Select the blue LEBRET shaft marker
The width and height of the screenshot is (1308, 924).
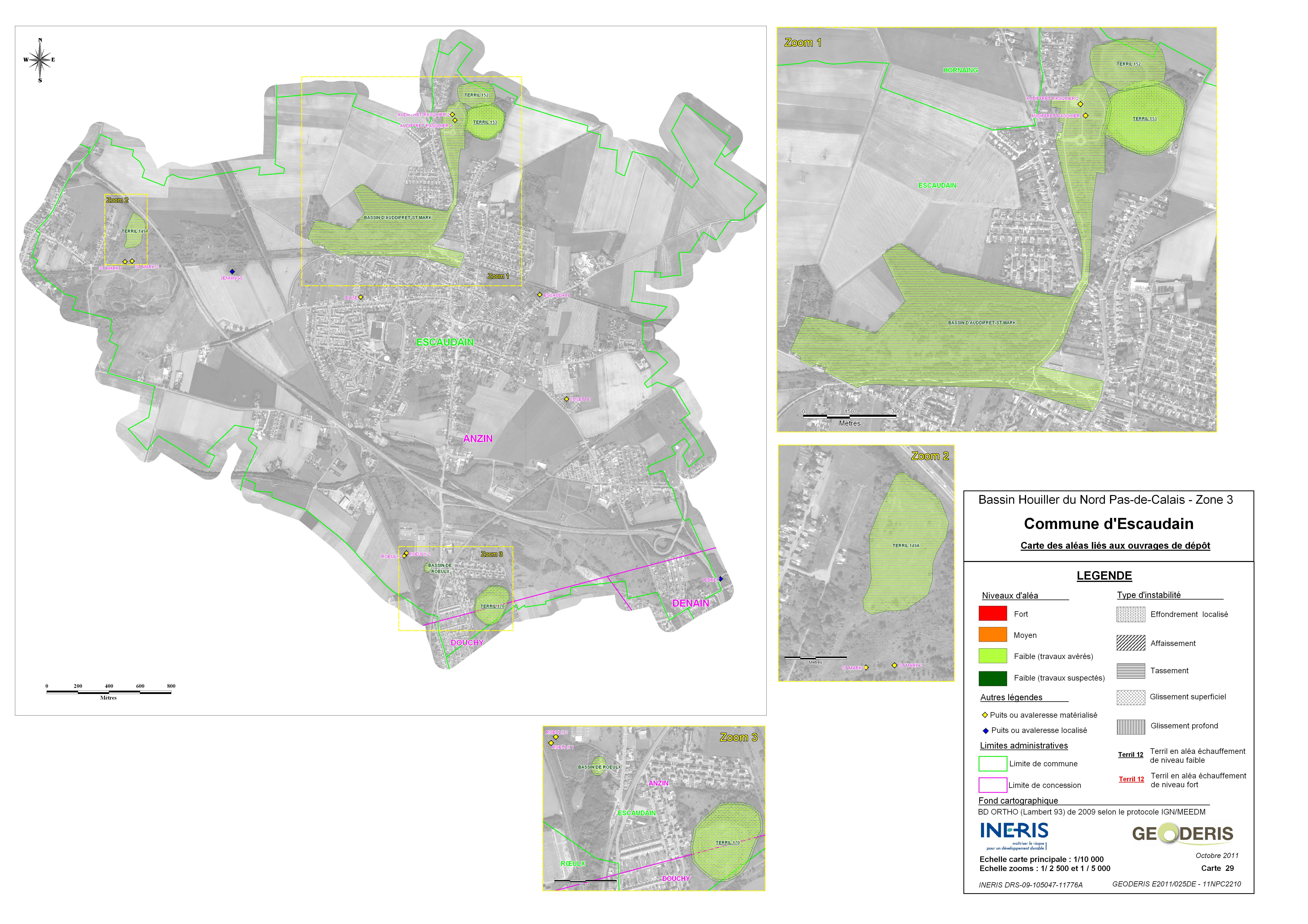point(721,579)
